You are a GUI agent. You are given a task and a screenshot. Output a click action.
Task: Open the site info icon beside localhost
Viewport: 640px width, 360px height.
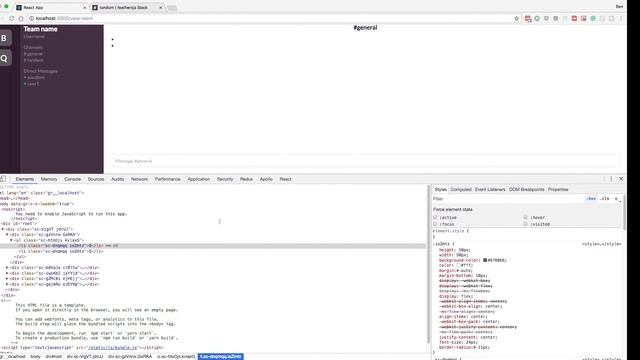pyautogui.click(x=31, y=18)
